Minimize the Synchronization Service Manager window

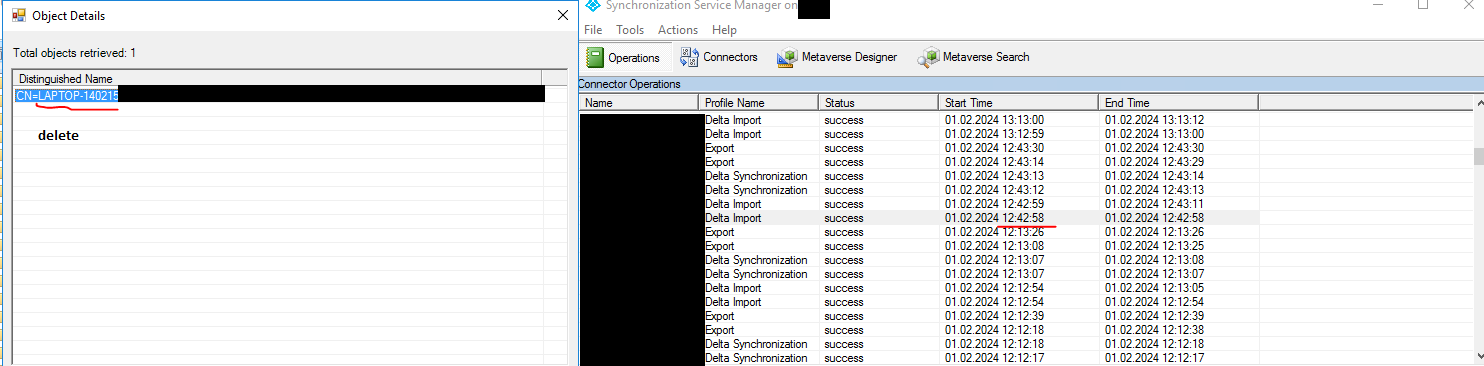coord(1379,6)
